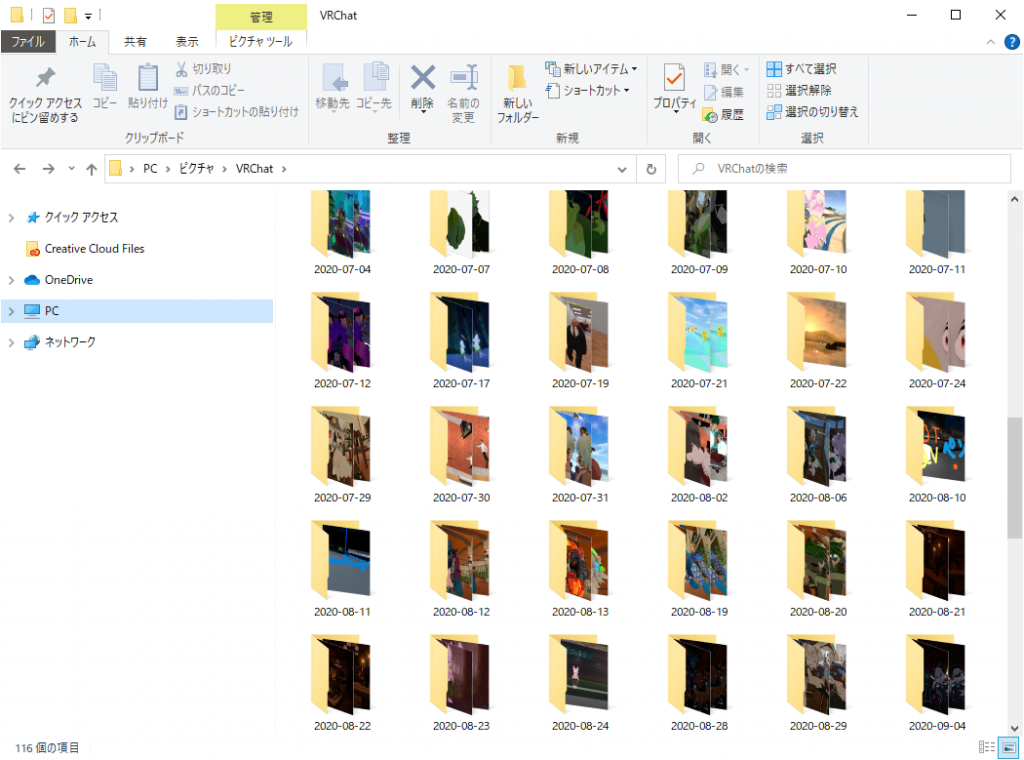Select folder 2020-08-13
Image resolution: width=1024 pixels, height=760 pixels.
coord(580,569)
